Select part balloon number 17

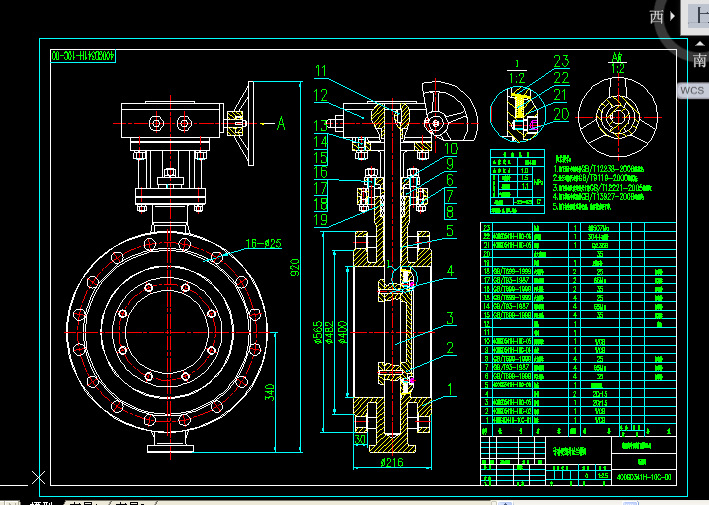(x=321, y=188)
